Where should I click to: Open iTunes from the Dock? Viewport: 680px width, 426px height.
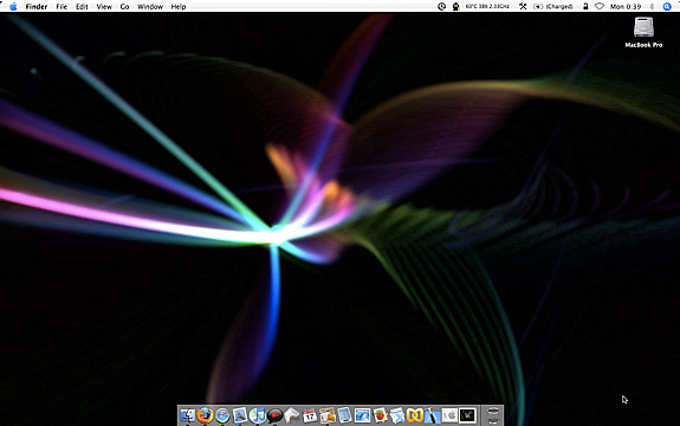[257, 416]
